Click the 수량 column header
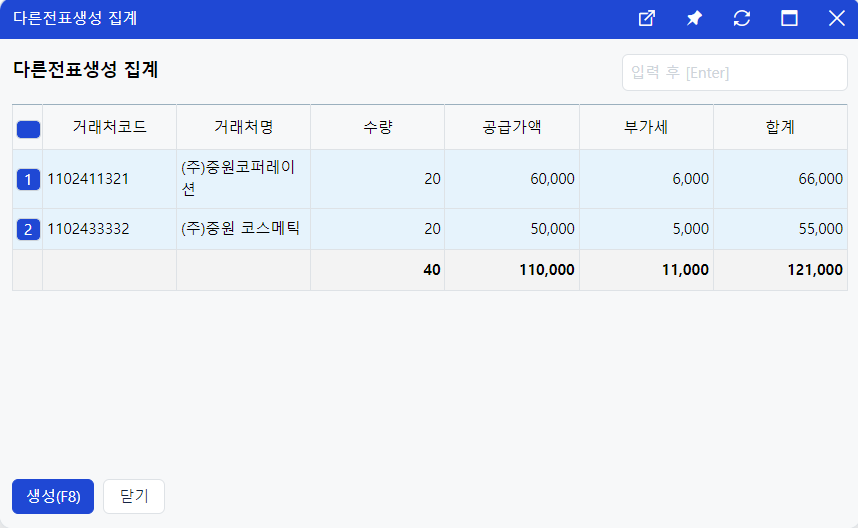The height and width of the screenshot is (528, 858). click(378, 127)
